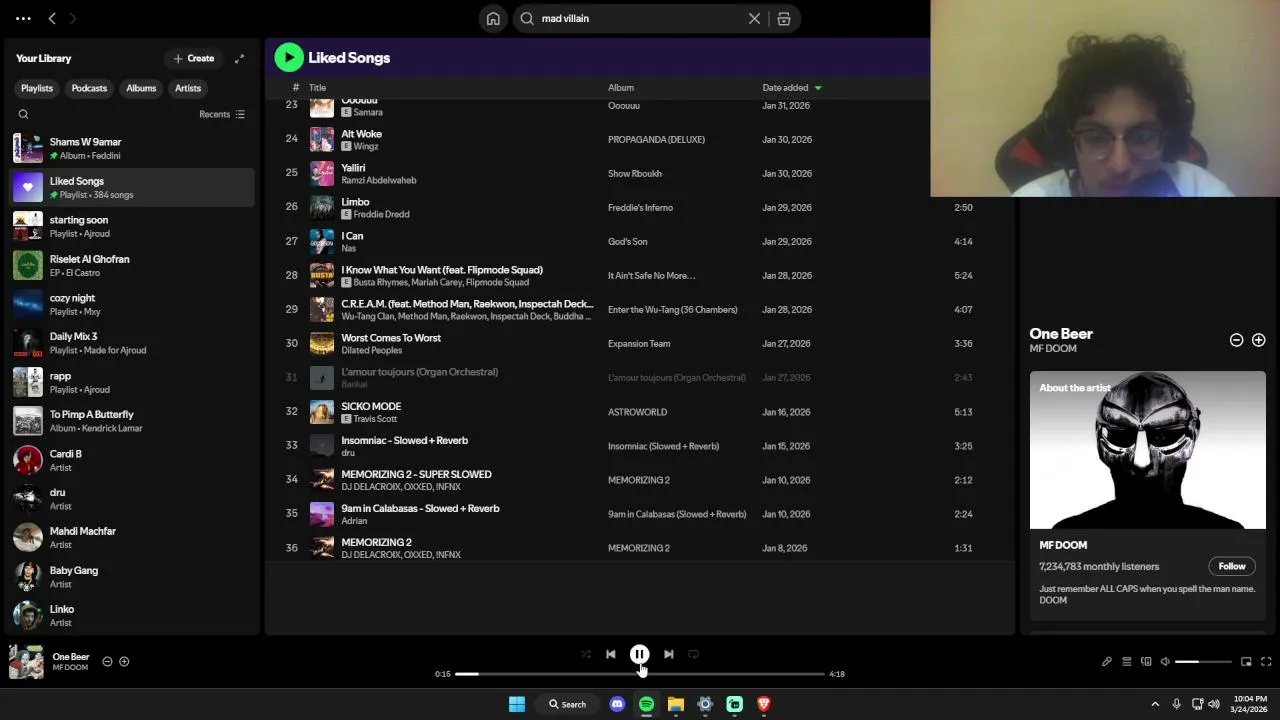Viewport: 1280px width, 720px height.
Task: Open Shams W 9amar album in library
Action: [x=132, y=148]
